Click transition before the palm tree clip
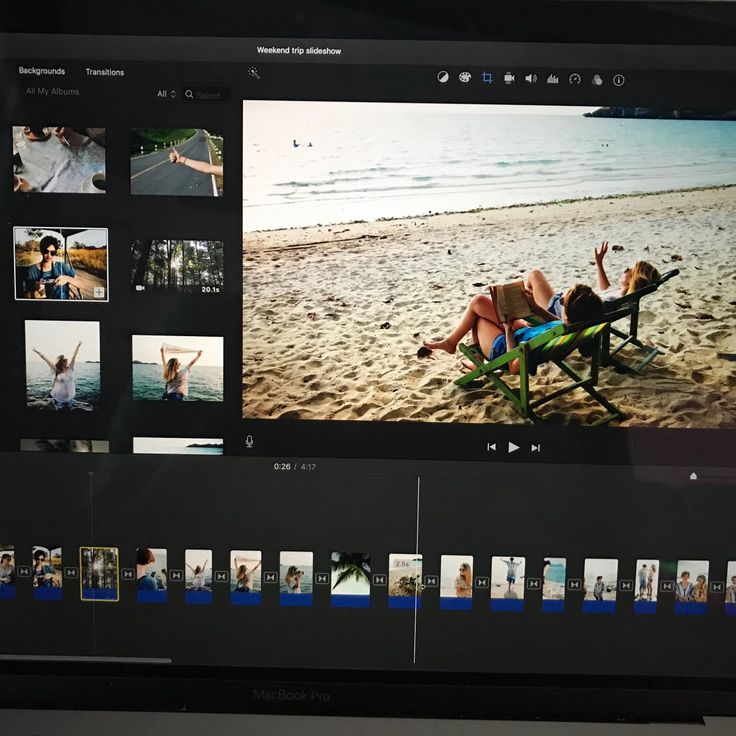This screenshot has width=736, height=736. click(322, 578)
